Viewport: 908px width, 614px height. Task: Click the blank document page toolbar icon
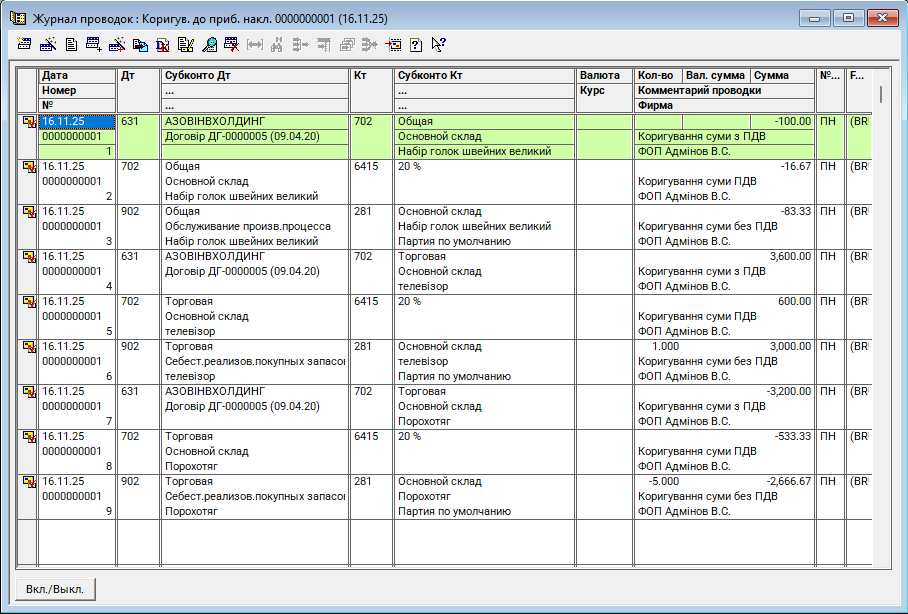coord(71,44)
